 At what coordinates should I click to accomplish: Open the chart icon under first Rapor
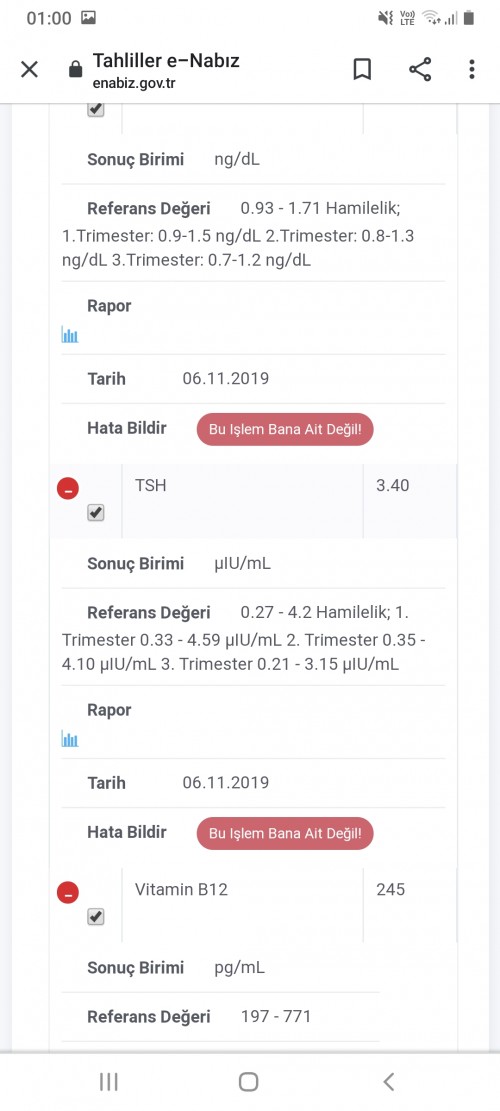(69, 334)
